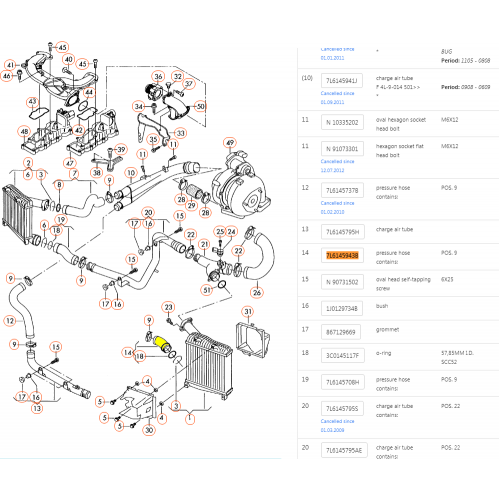Open Cancelled since link under N 91073301

pyautogui.click(x=337, y=166)
